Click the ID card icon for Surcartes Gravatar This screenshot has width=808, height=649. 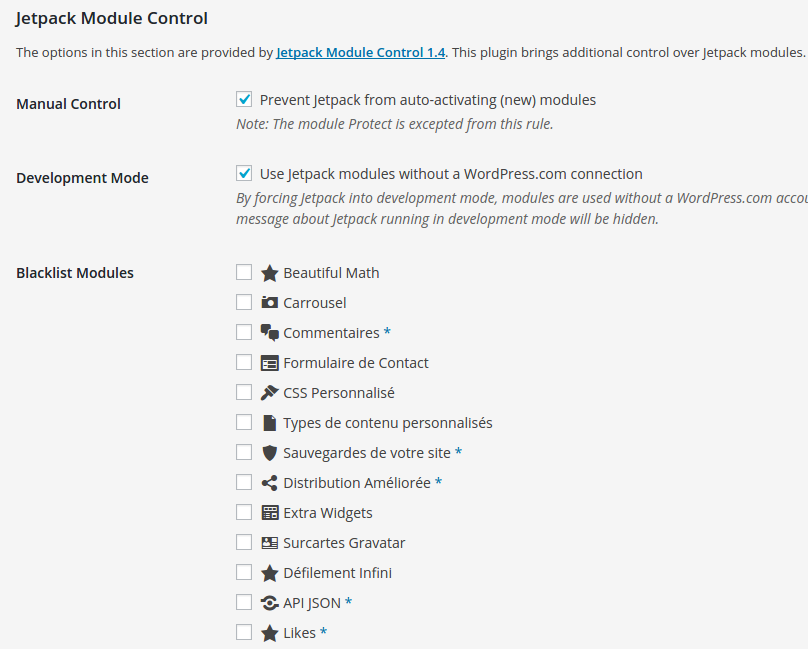pyautogui.click(x=269, y=543)
